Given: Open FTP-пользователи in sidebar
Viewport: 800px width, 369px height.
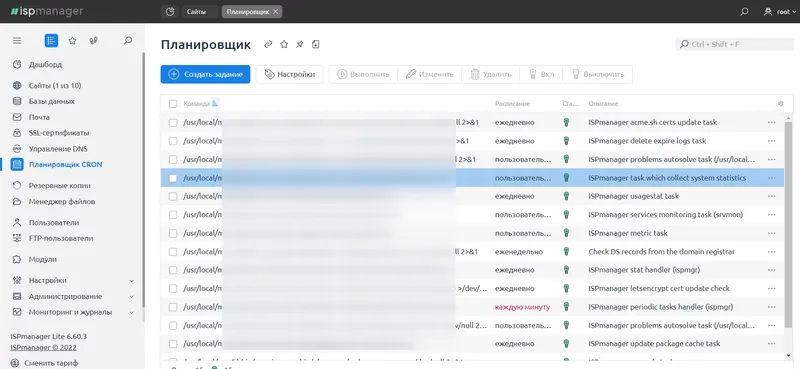Looking at the screenshot, I should [61, 238].
